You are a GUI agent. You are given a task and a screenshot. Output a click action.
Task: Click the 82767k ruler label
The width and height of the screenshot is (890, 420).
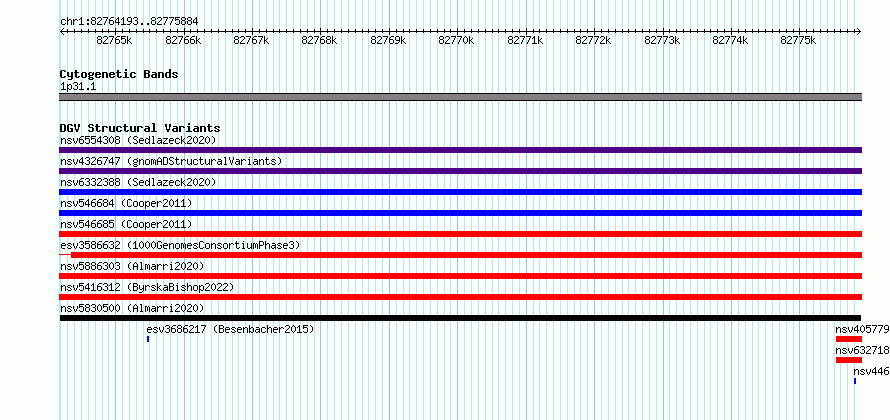(x=251, y=40)
